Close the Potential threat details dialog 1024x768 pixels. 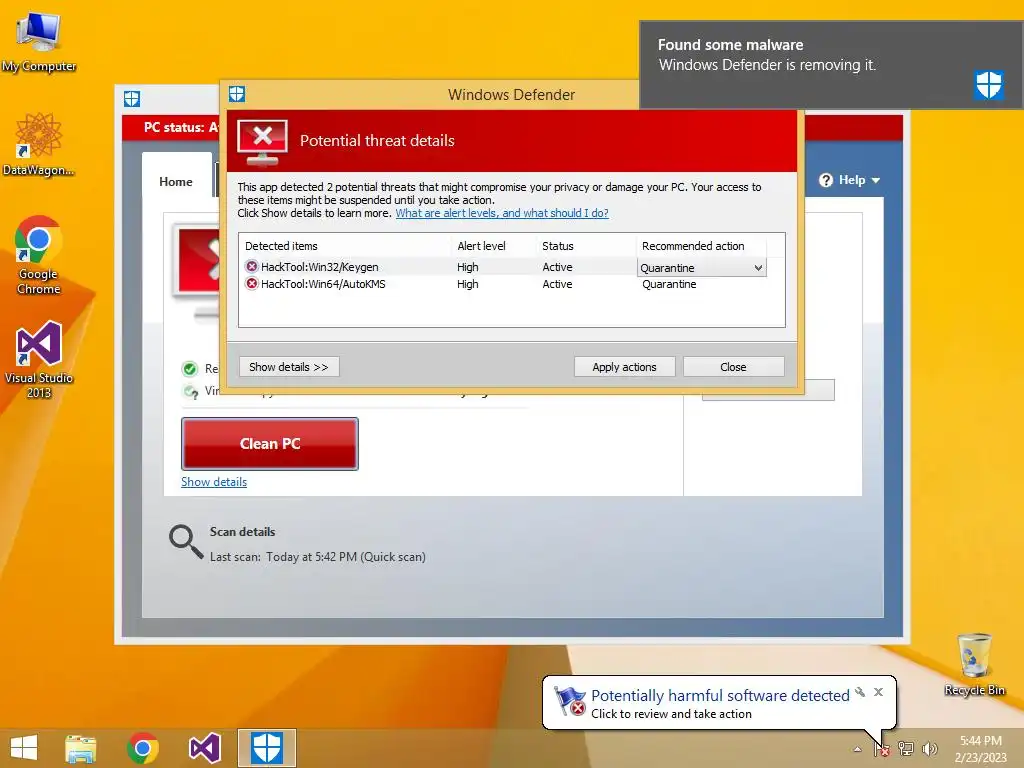pos(733,367)
